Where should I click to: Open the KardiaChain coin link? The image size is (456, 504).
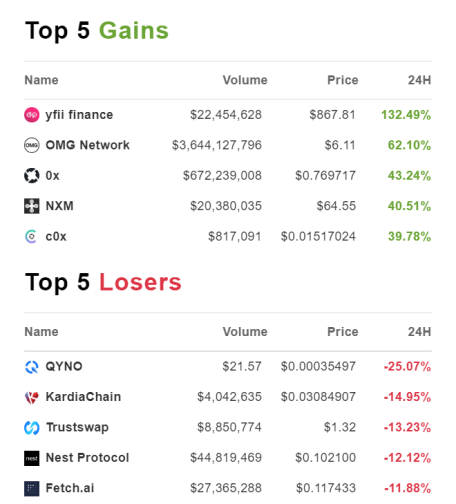(x=83, y=397)
